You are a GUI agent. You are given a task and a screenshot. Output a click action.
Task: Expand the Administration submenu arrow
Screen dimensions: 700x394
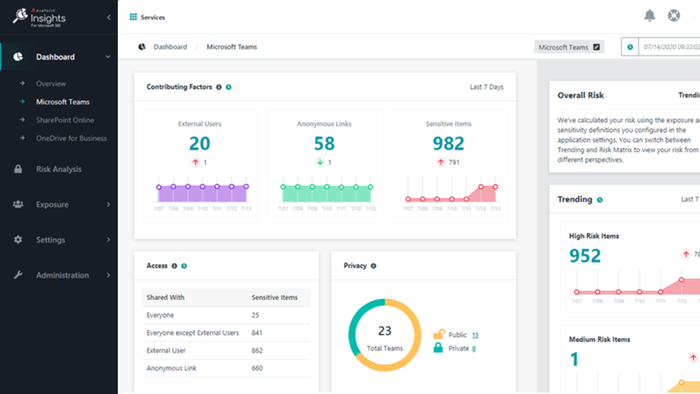pos(108,275)
